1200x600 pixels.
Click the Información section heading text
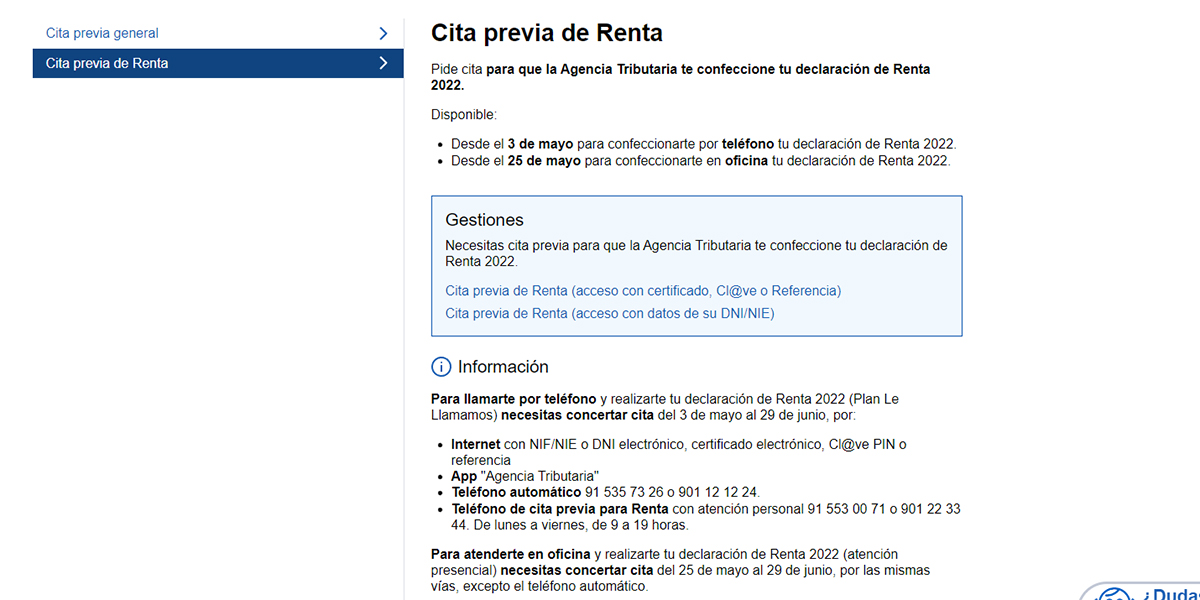coord(503,367)
